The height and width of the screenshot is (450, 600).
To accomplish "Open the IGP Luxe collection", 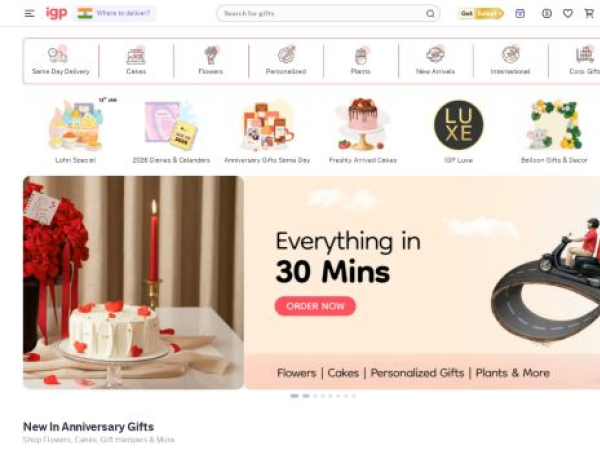I will pos(458,131).
